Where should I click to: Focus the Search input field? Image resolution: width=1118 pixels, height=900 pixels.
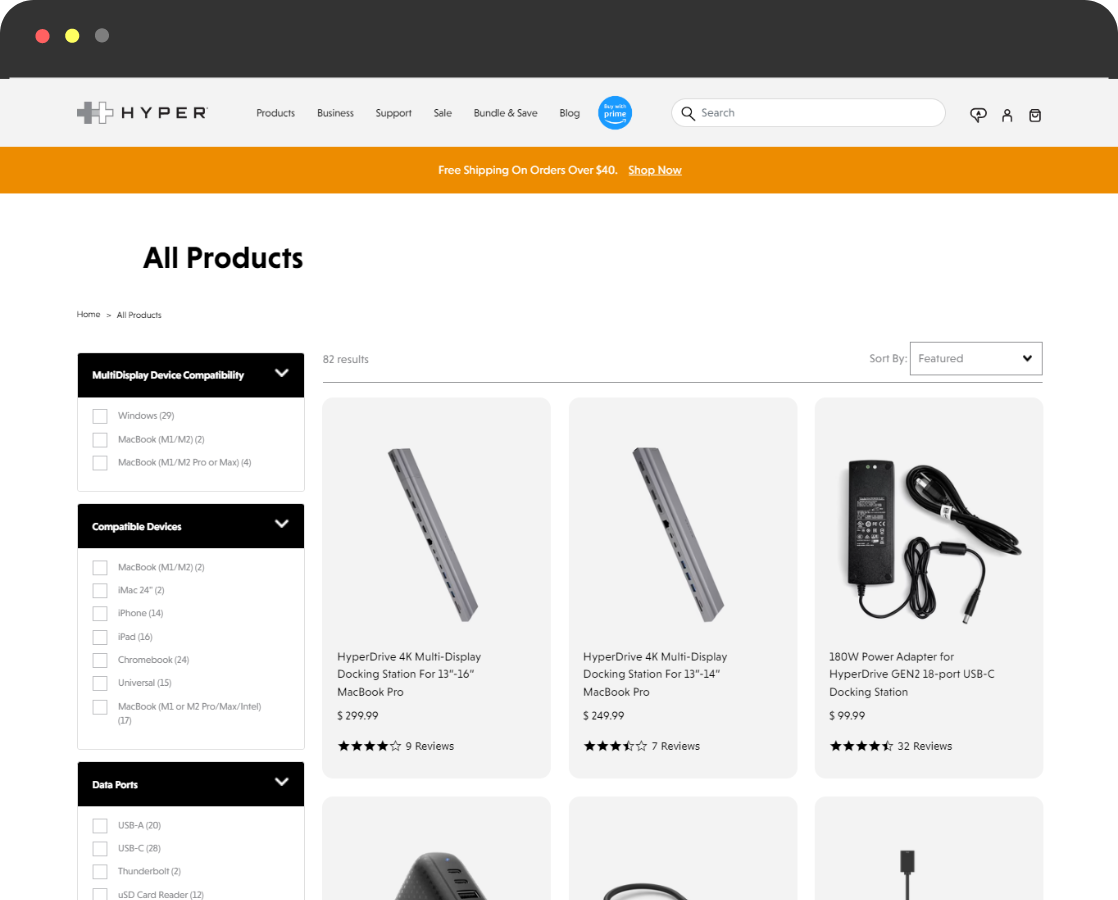tap(808, 113)
